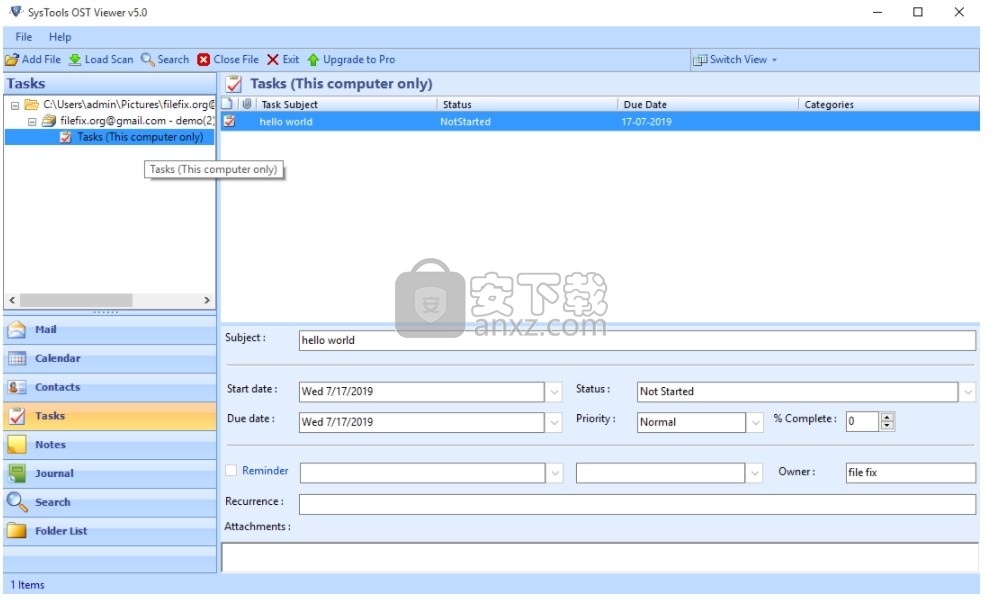The height and width of the screenshot is (600, 1007).
Task: Sort by the Due Date column header
Action: coord(708,105)
